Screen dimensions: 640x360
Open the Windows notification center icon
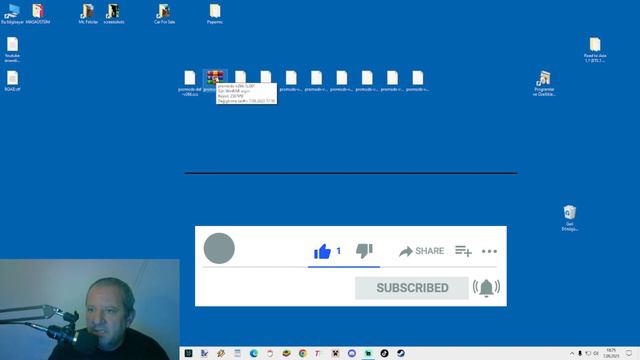point(629,353)
